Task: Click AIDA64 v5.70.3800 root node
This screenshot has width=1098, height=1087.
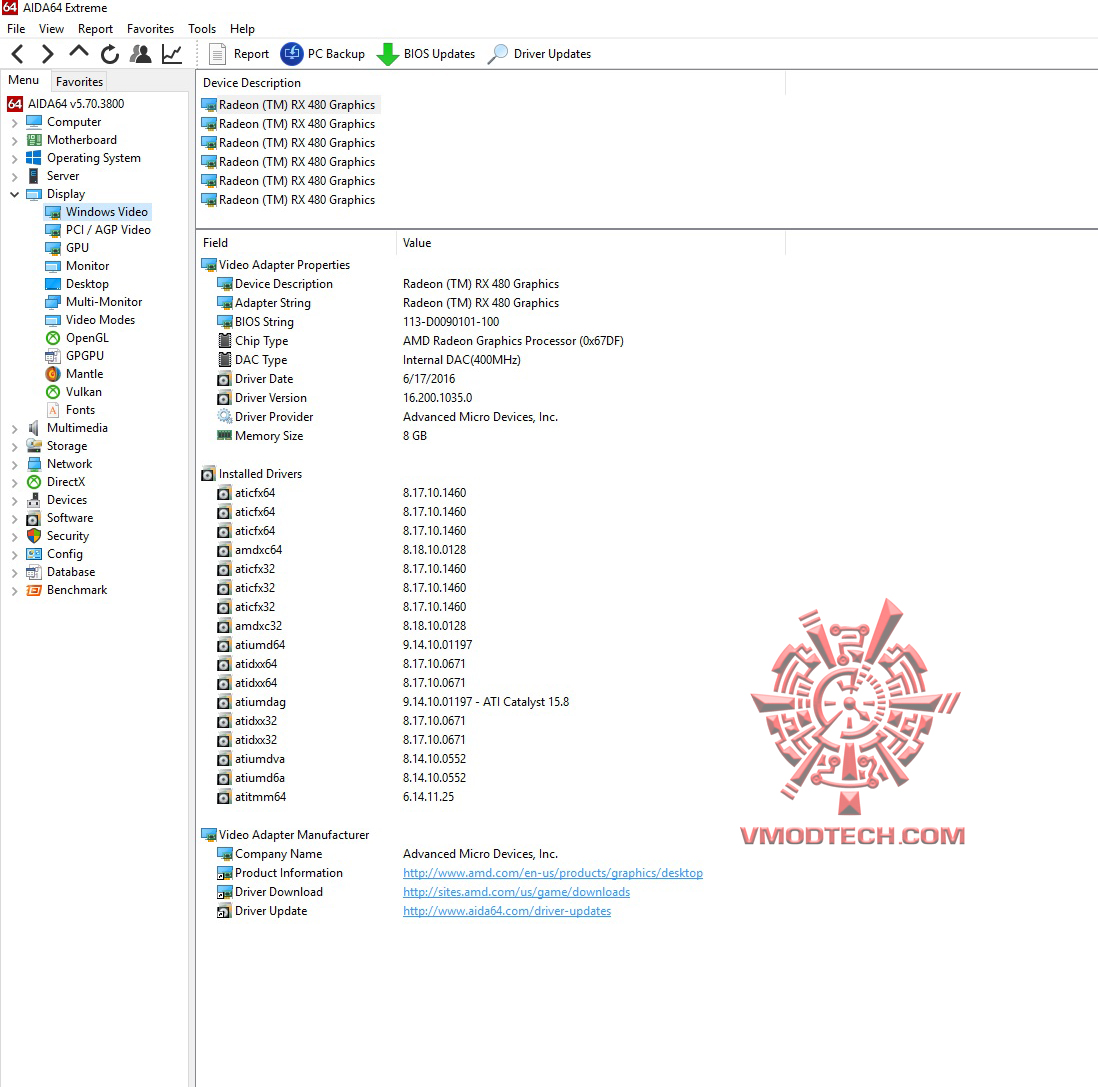Action: pyautogui.click(x=76, y=104)
